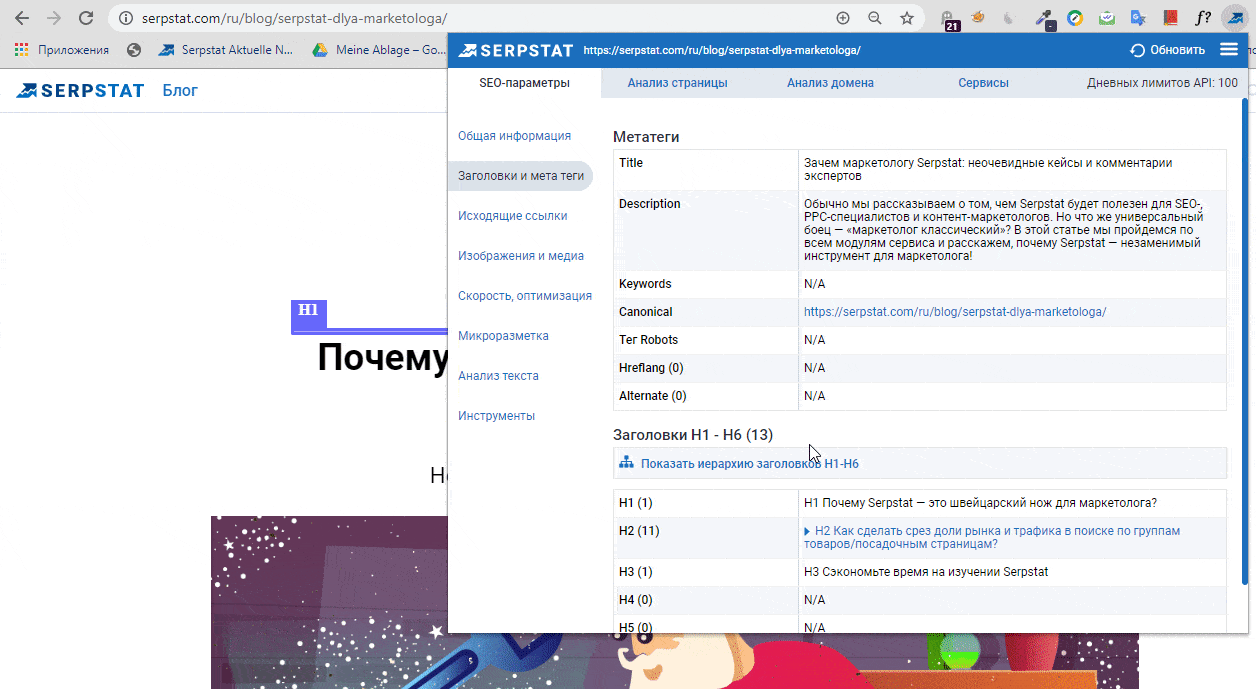Select Общая информация in the sidebar
Screen dimensions: 1256x689
pyautogui.click(x=514, y=136)
